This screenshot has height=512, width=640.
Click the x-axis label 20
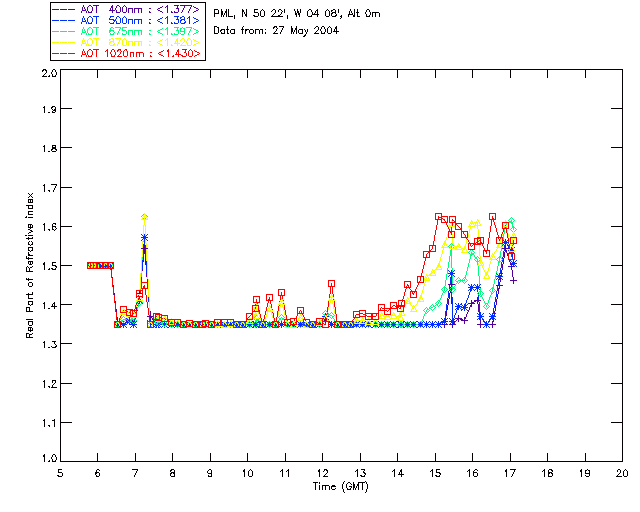[x=622, y=473]
